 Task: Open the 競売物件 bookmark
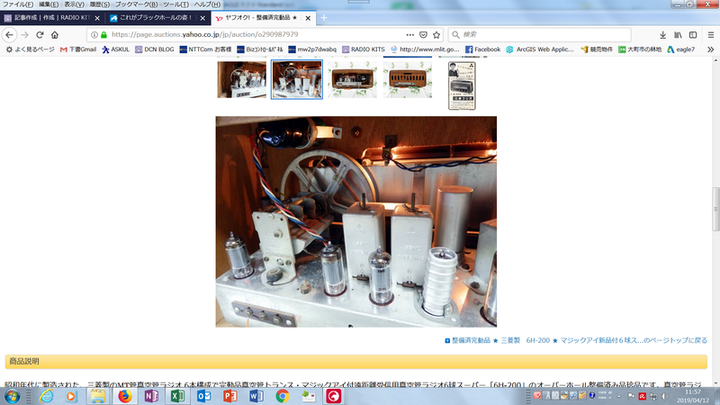596,49
